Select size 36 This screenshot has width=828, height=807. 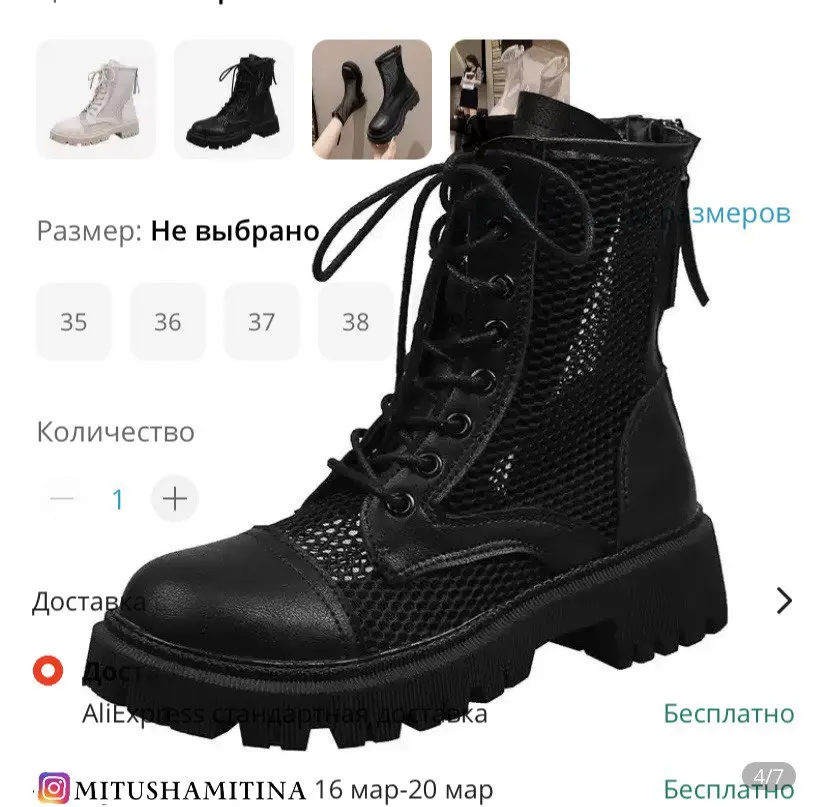tap(167, 322)
